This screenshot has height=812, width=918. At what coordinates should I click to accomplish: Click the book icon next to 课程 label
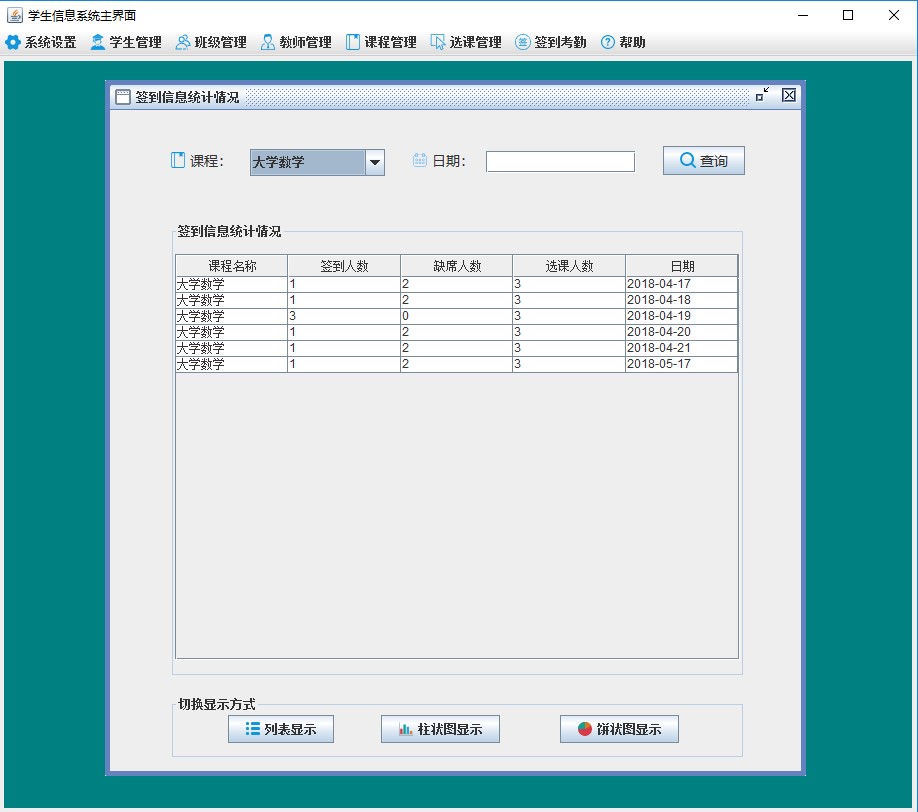click(x=177, y=160)
